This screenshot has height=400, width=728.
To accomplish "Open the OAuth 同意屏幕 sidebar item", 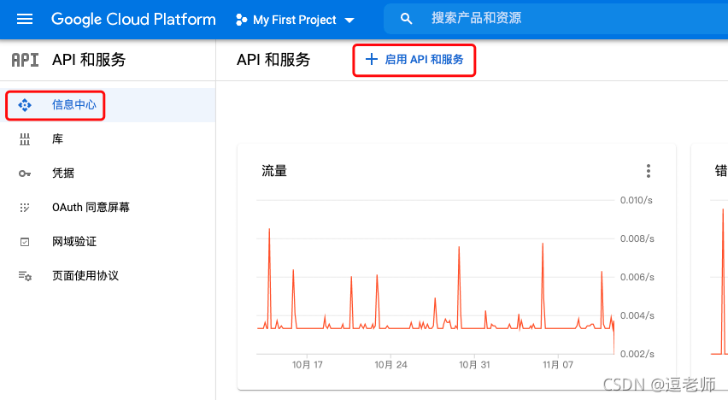I will coord(90,207).
